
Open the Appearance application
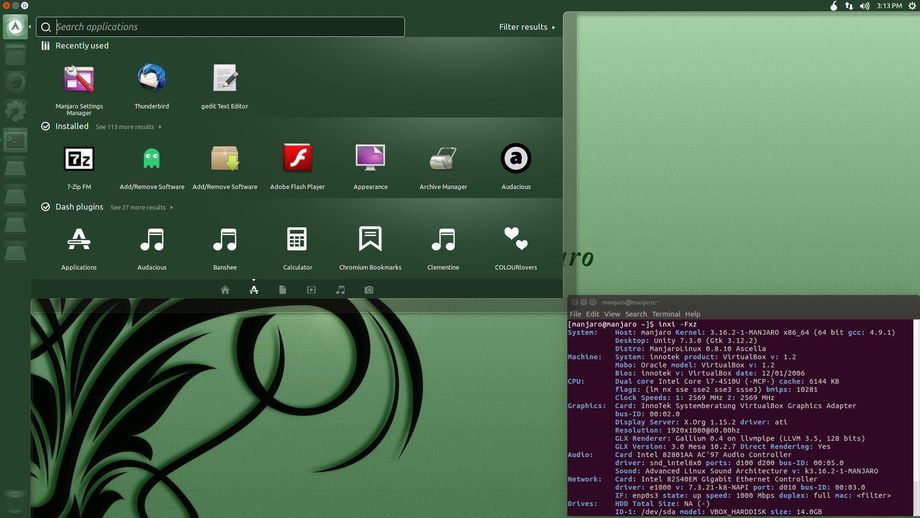[x=370, y=158]
